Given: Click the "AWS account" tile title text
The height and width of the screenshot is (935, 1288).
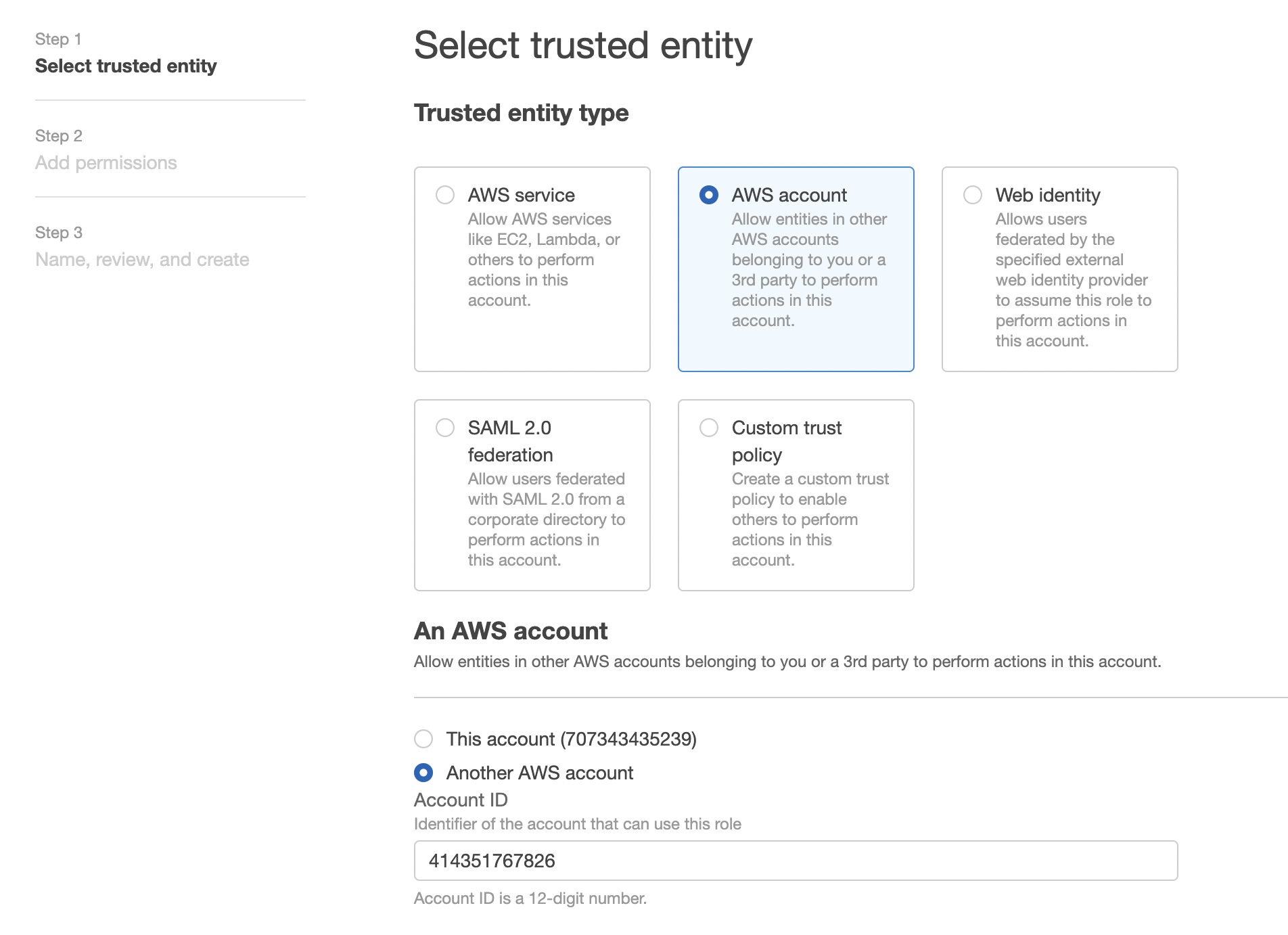Looking at the screenshot, I should 789,195.
